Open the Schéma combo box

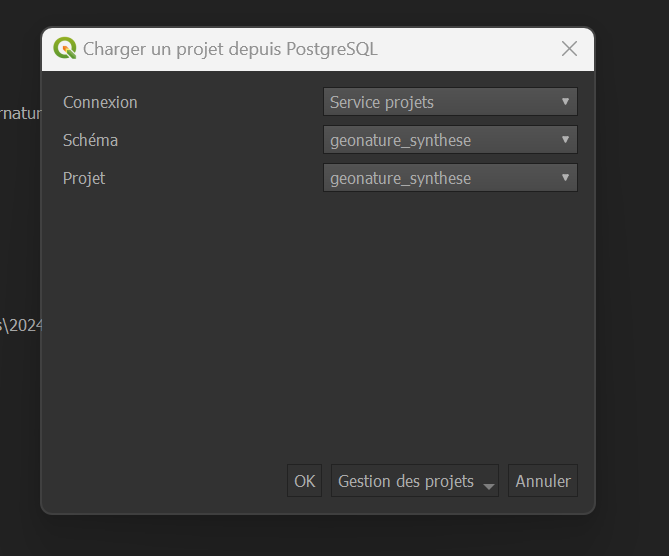coord(450,140)
